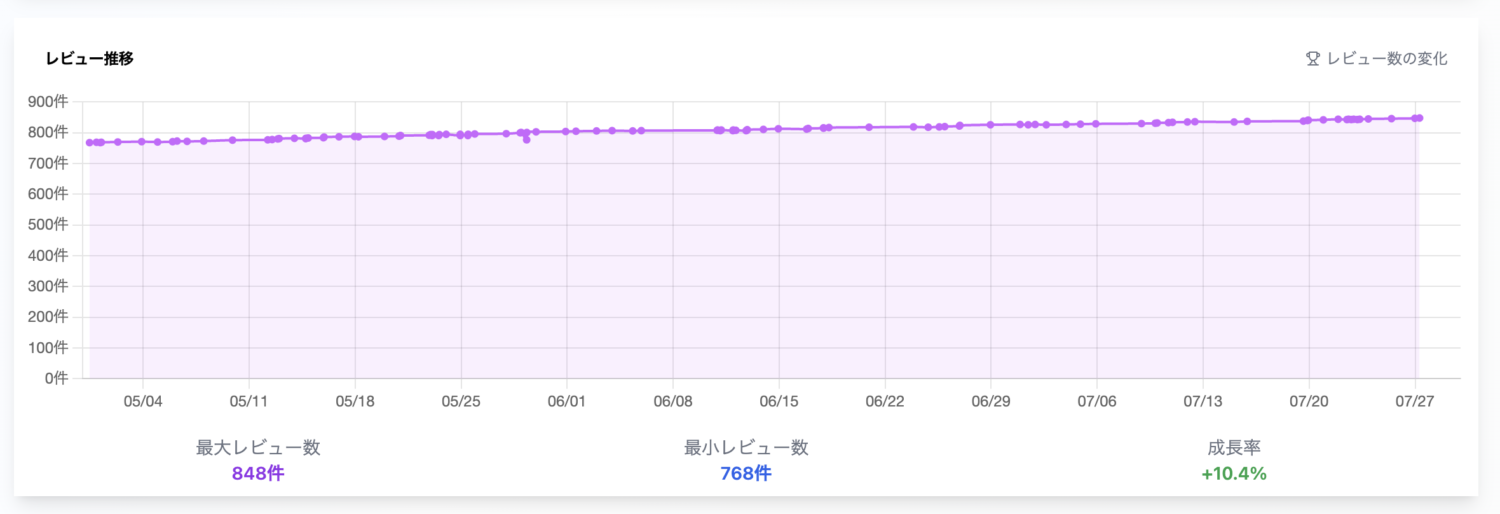Click the 06/01 x-axis date label
This screenshot has width=1500, height=514.
[566, 402]
